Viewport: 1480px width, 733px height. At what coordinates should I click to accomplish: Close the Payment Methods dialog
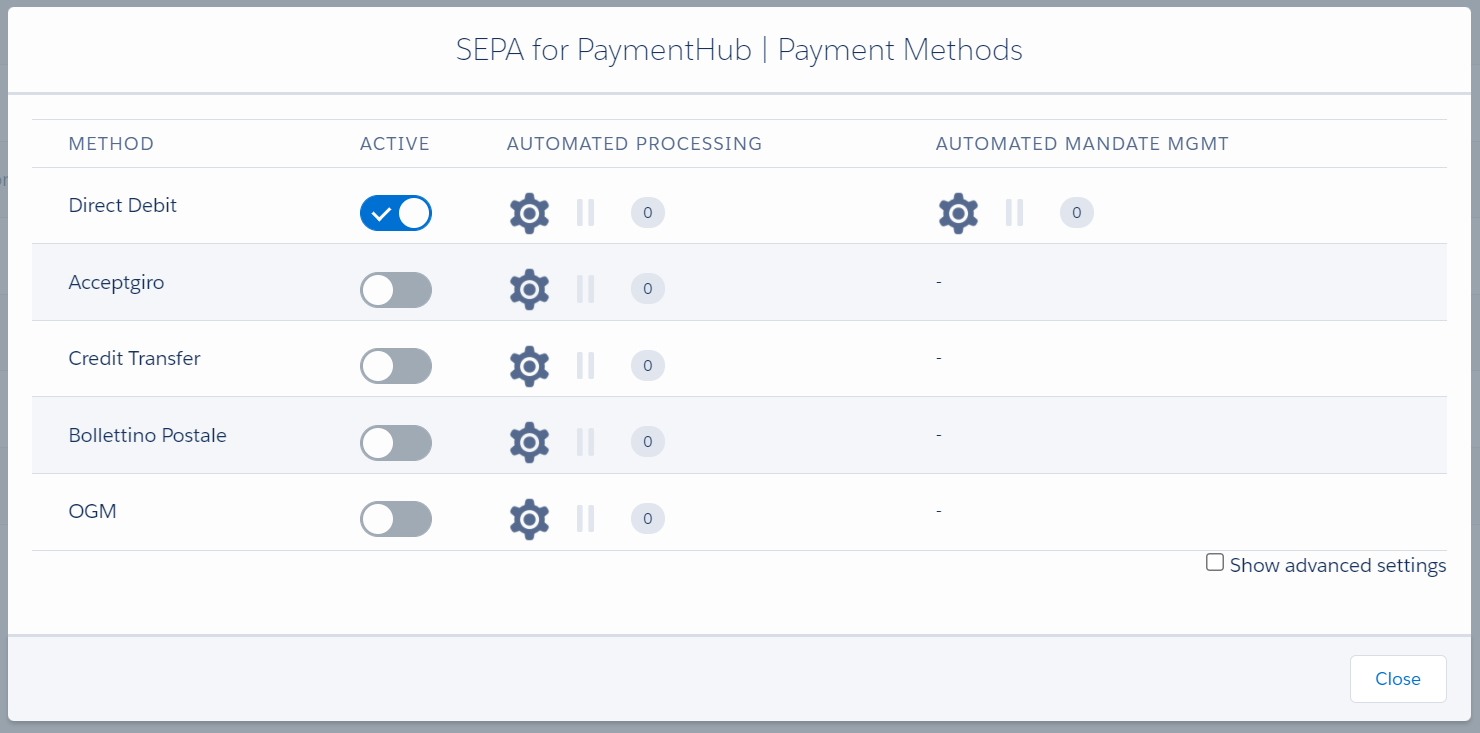coord(1397,678)
